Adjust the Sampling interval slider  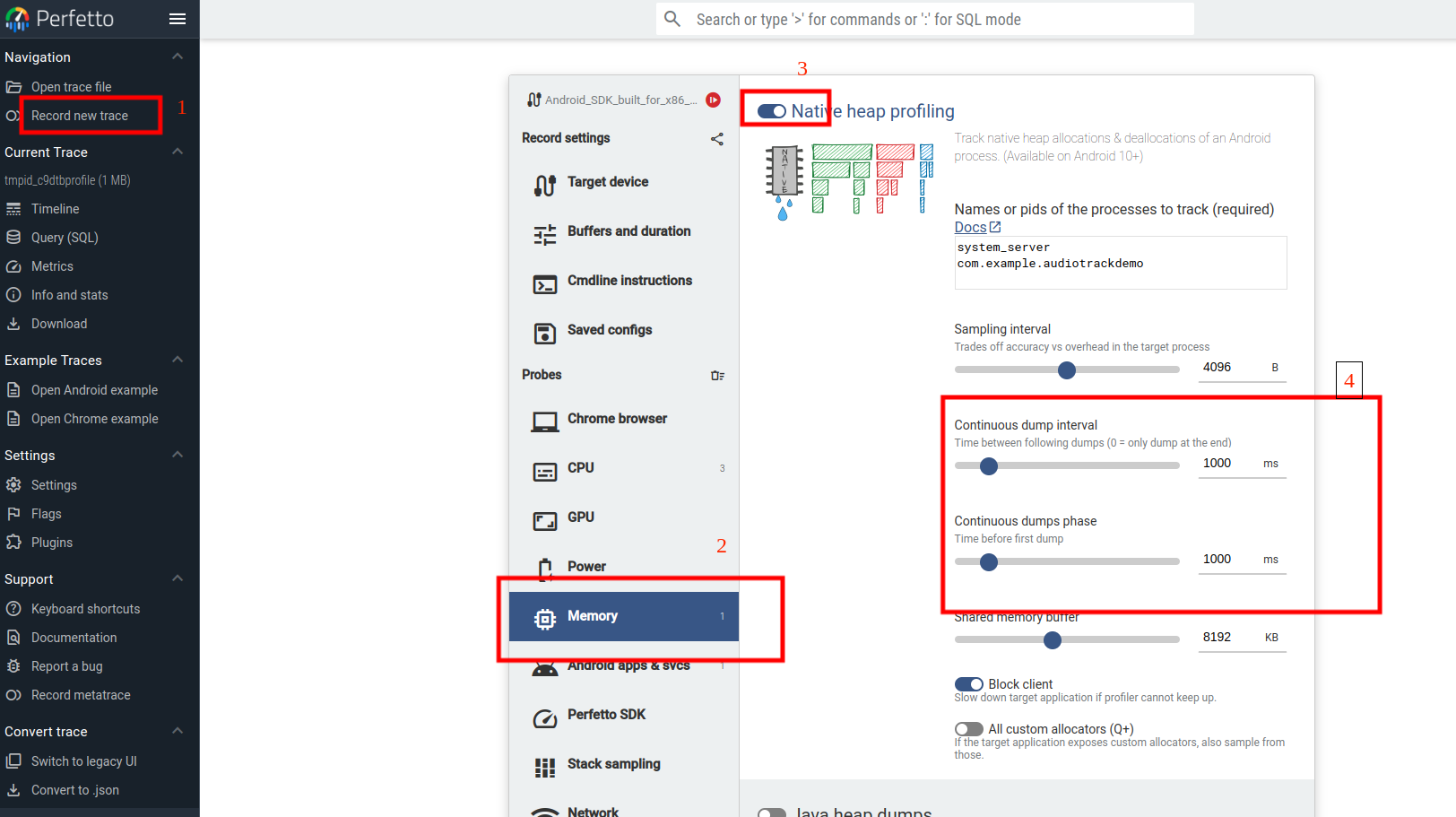click(x=1067, y=370)
